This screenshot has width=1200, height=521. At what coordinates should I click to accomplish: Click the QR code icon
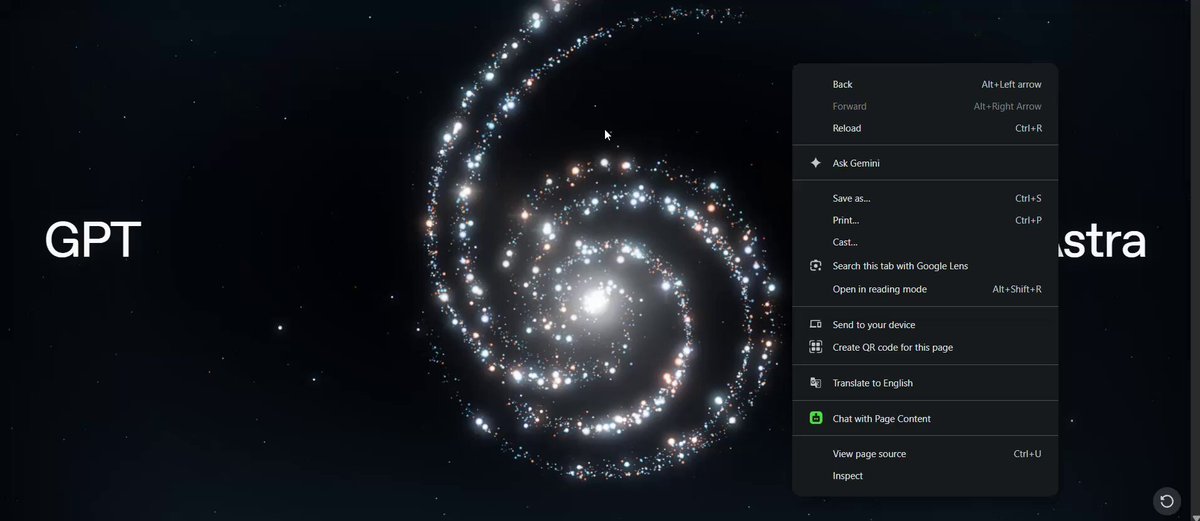tap(815, 347)
